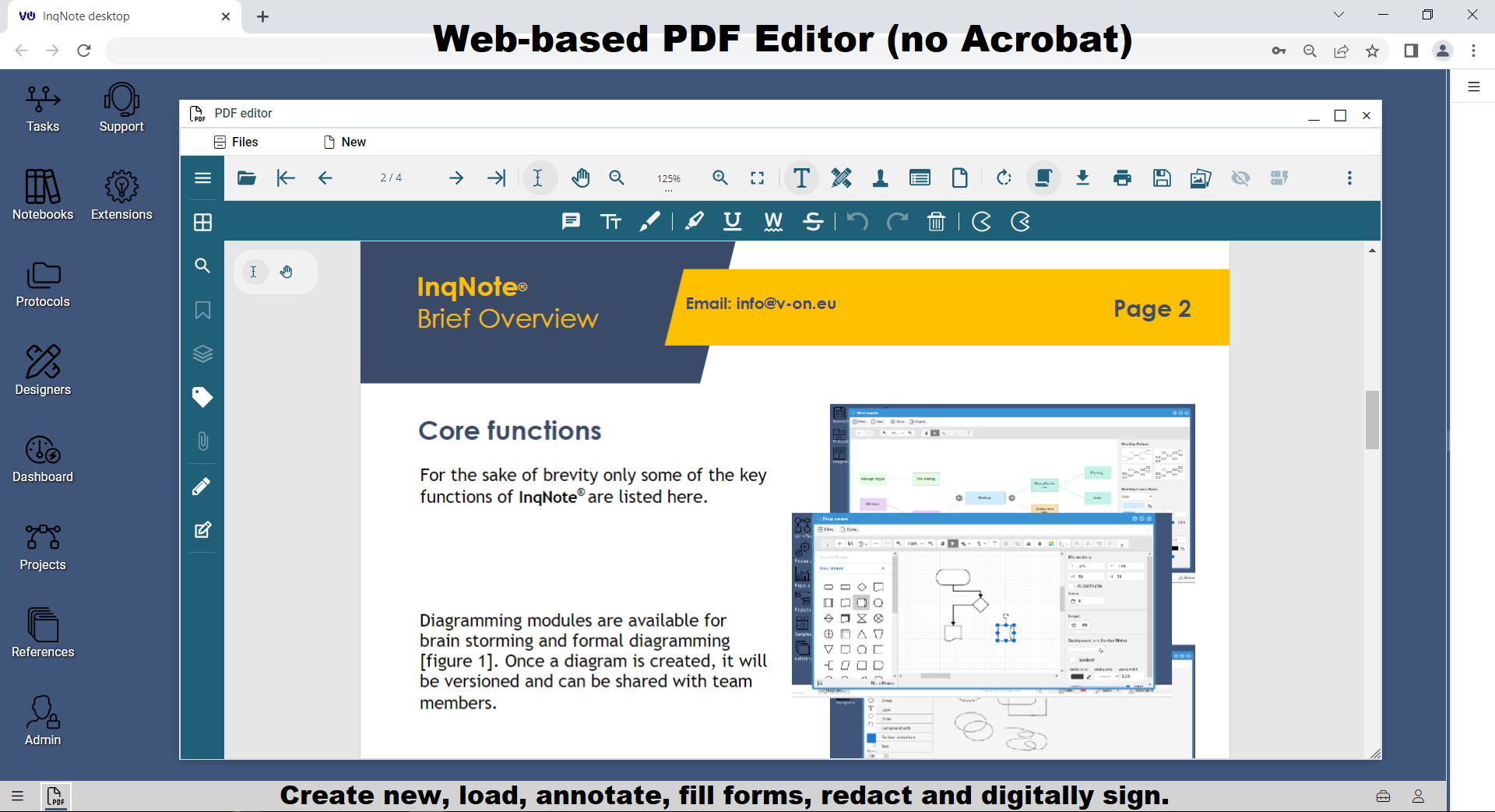Open the Protocols module
This screenshot has height=812, width=1495.
[43, 284]
